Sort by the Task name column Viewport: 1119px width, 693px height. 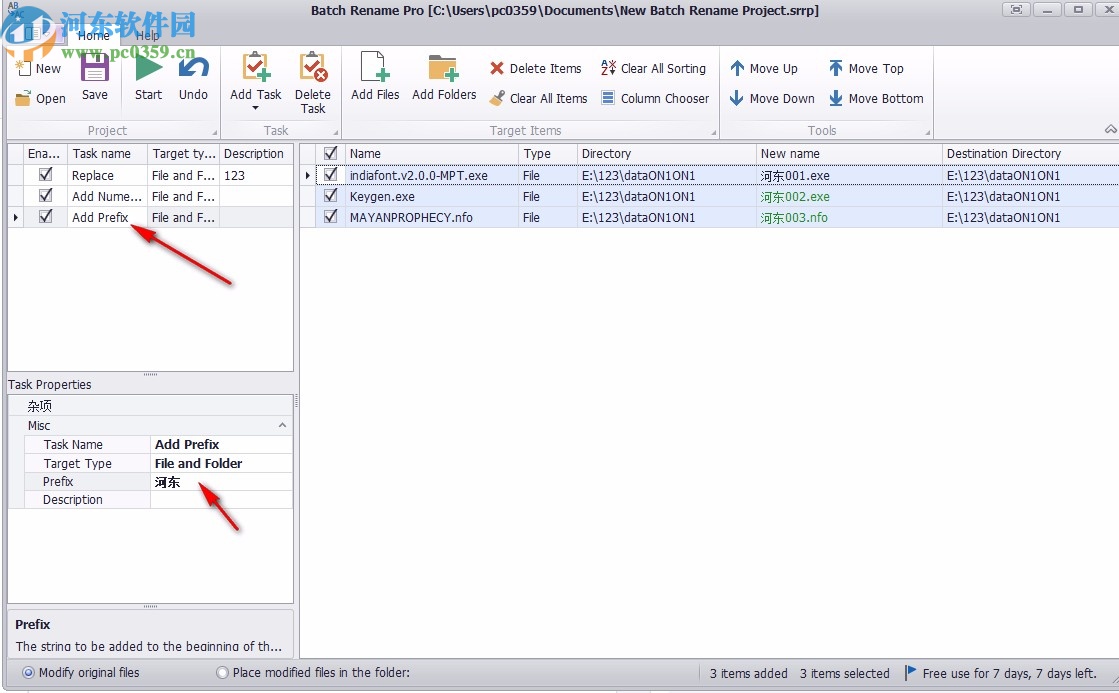click(108, 153)
